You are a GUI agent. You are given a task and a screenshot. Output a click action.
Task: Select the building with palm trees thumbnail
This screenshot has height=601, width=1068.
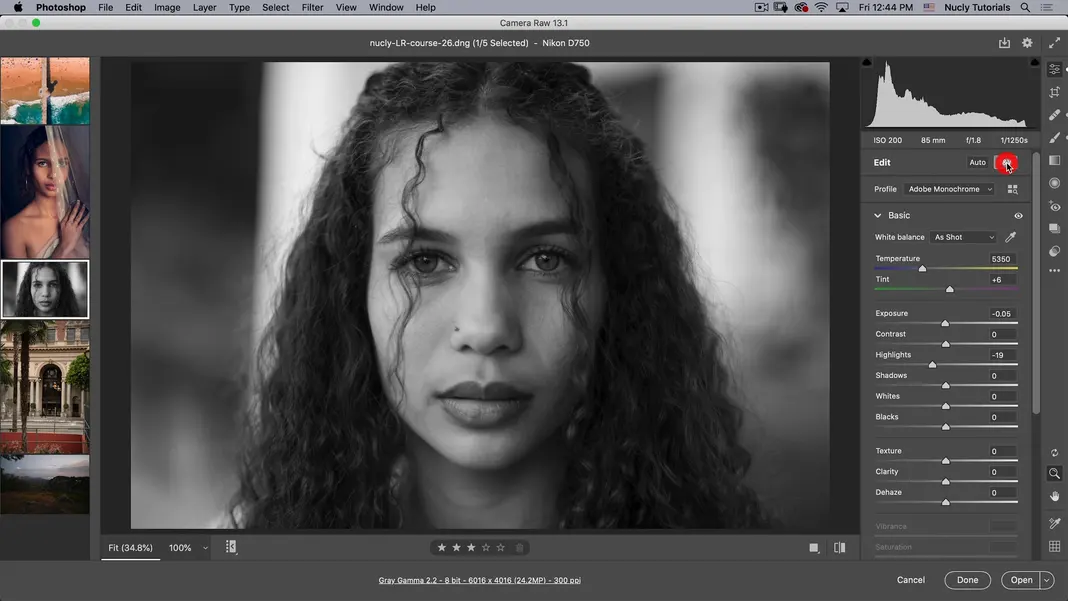pos(45,387)
